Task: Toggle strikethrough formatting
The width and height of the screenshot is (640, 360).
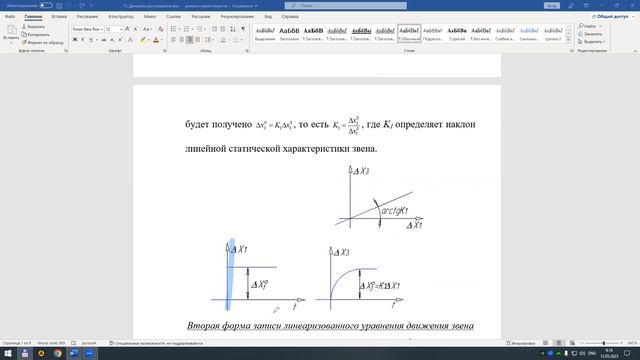Action: tap(104, 40)
